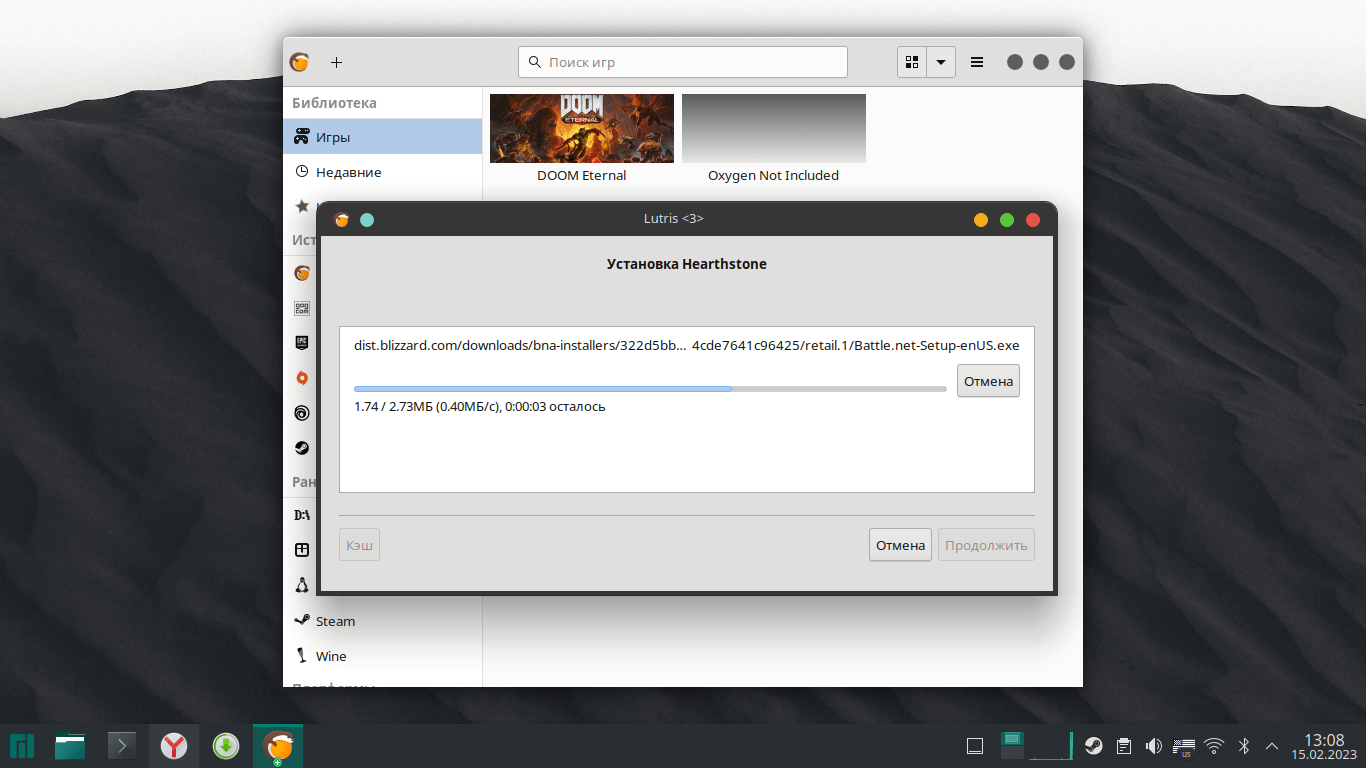This screenshot has width=1366, height=768.
Task: Open the hamburger menu in Lutris header
Action: tap(977, 62)
